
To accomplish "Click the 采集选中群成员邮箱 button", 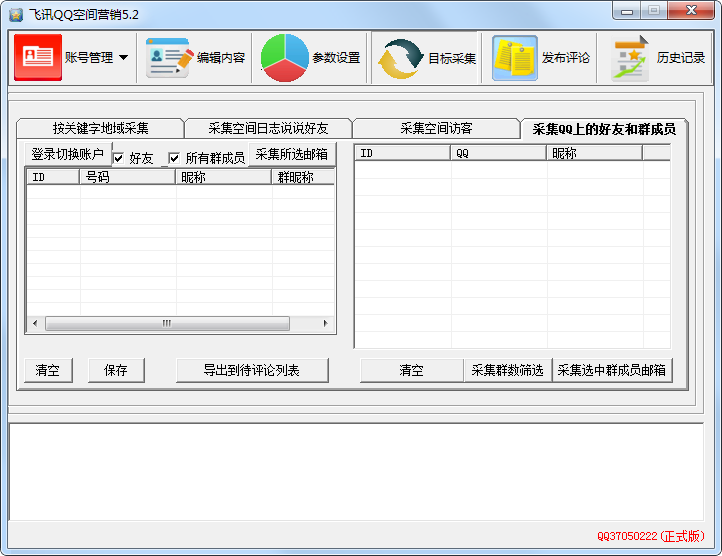I will pyautogui.click(x=612, y=370).
